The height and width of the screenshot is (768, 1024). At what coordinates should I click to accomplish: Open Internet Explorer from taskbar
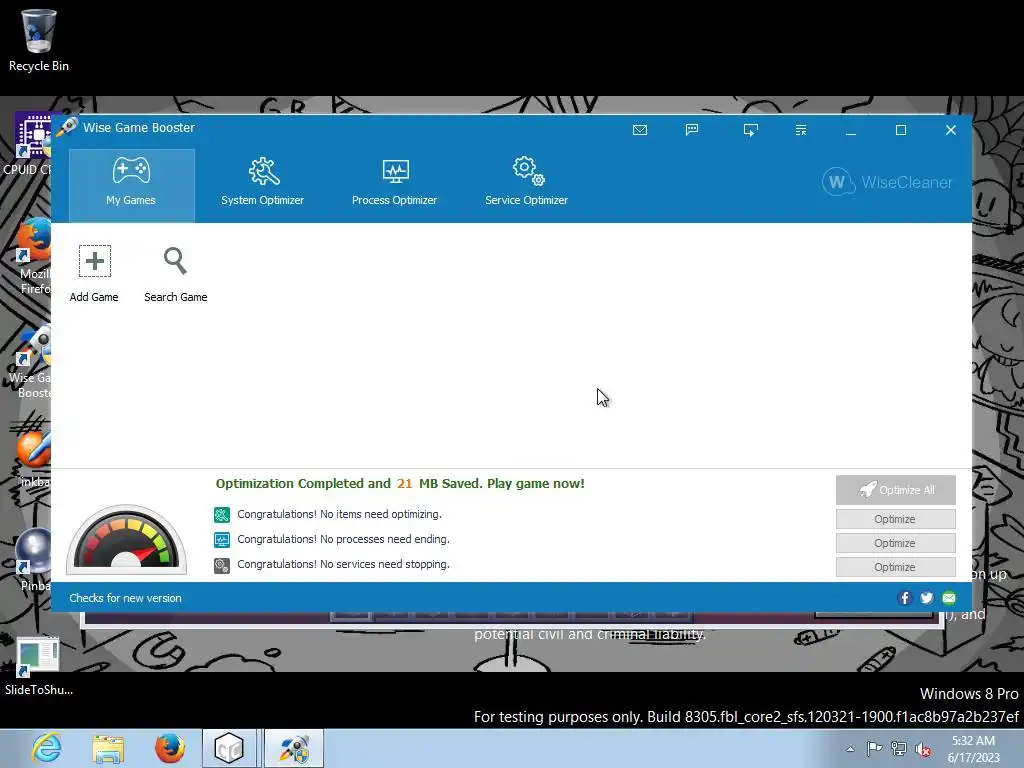pos(46,748)
